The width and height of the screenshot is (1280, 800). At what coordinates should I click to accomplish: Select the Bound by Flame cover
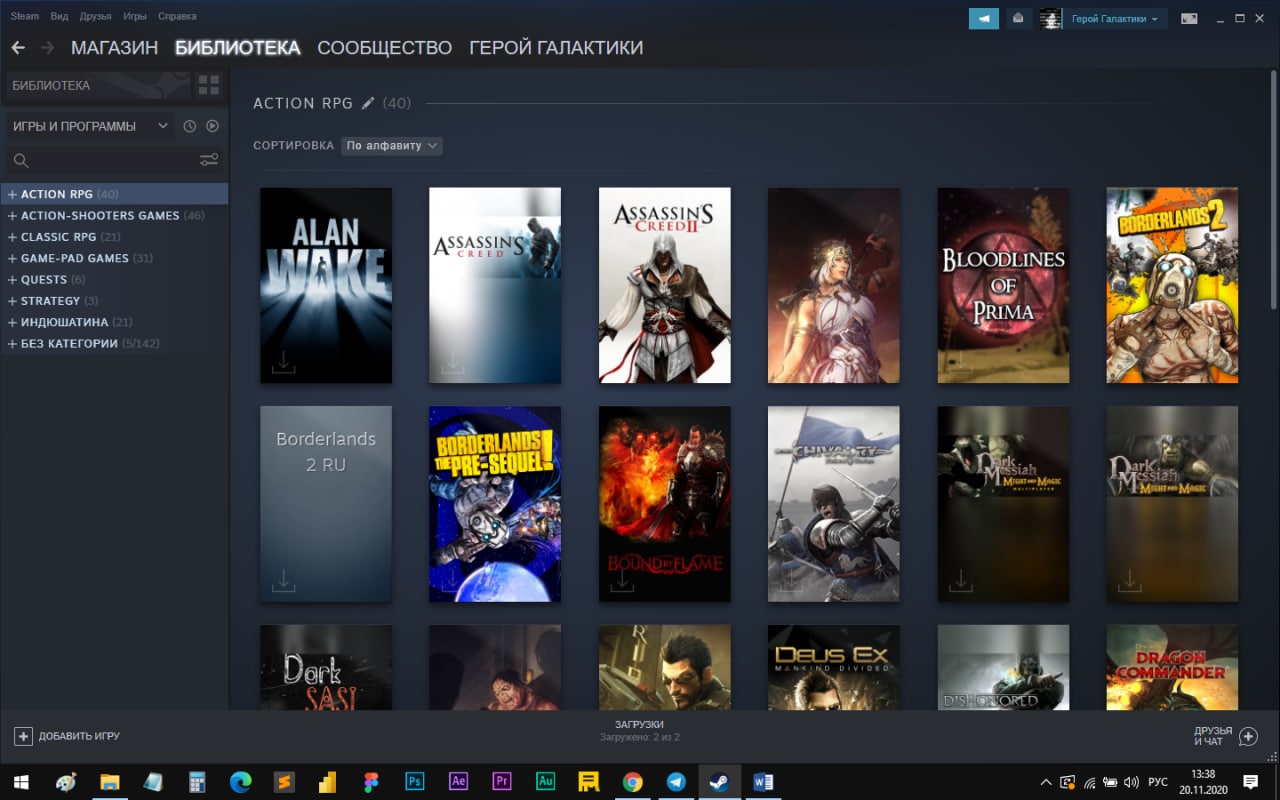[665, 504]
